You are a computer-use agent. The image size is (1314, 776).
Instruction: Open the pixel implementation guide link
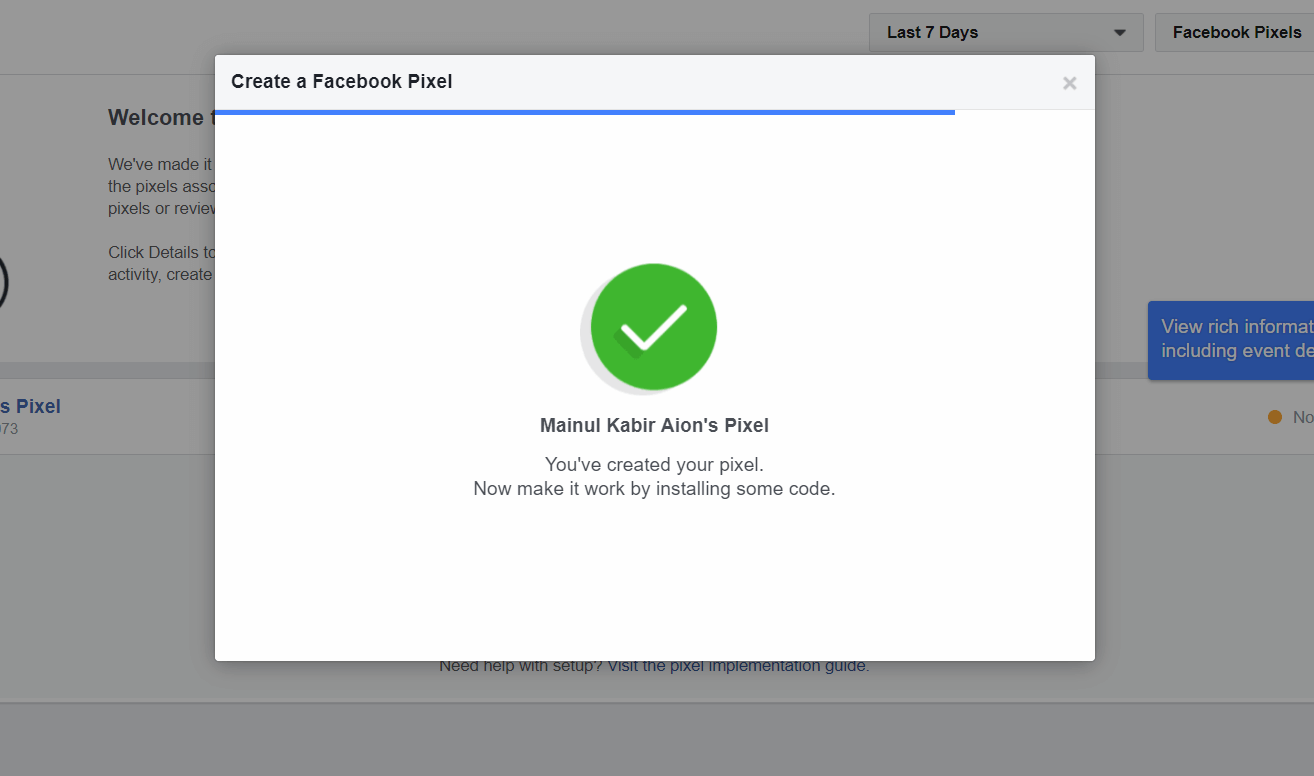click(x=738, y=666)
